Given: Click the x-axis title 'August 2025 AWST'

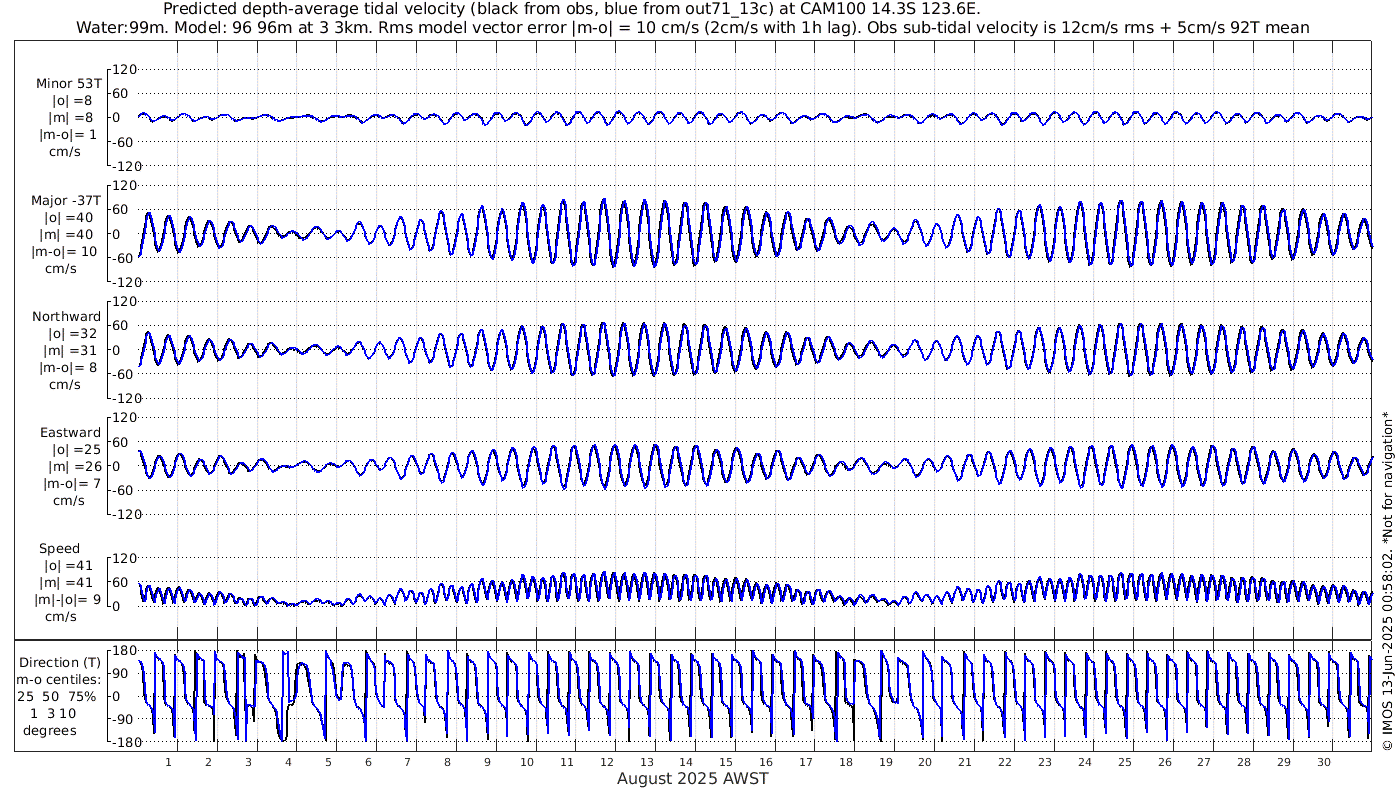Looking at the screenshot, I should (693, 778).
